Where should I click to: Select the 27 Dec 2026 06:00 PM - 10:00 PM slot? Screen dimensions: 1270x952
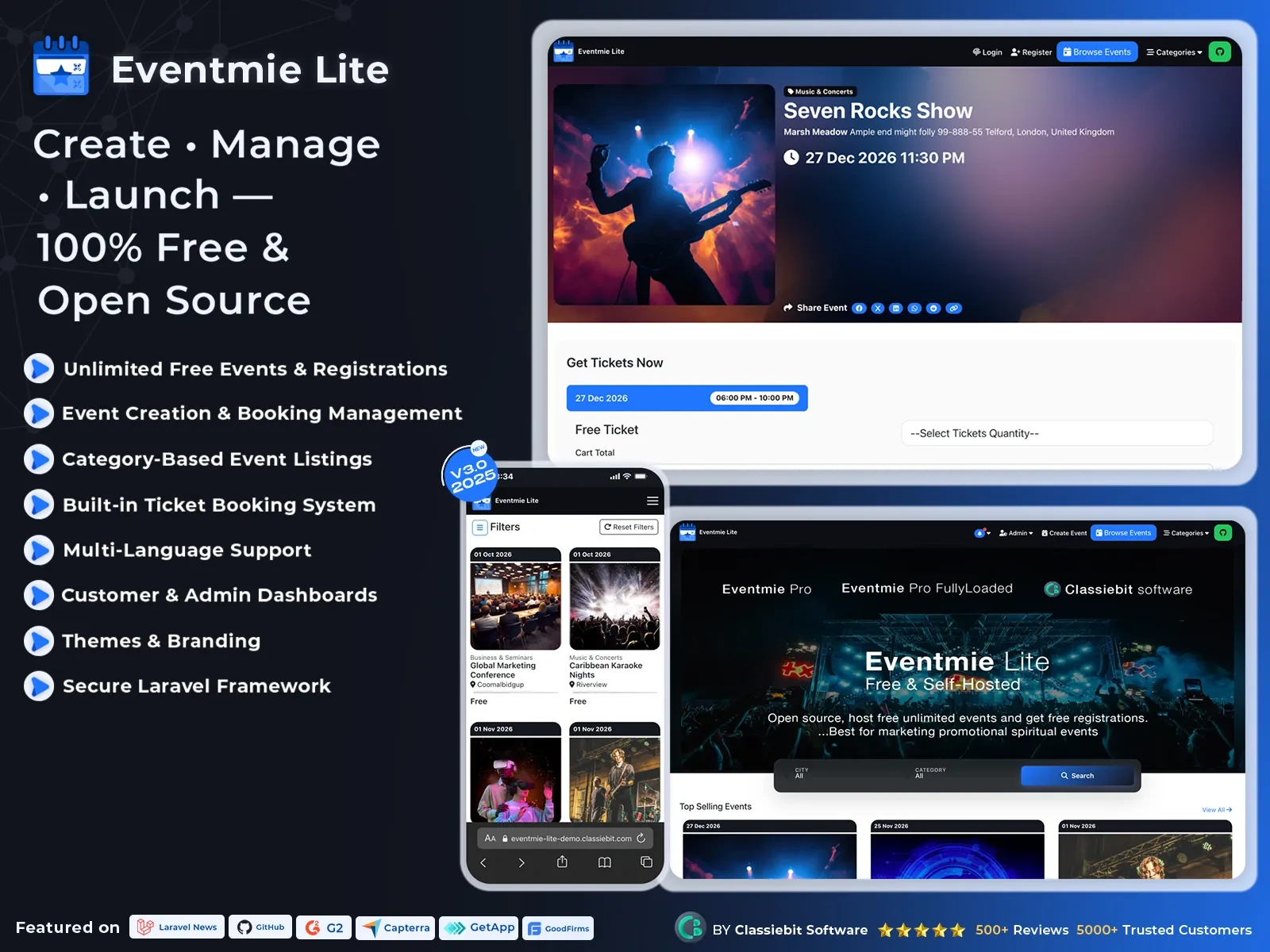coord(687,398)
